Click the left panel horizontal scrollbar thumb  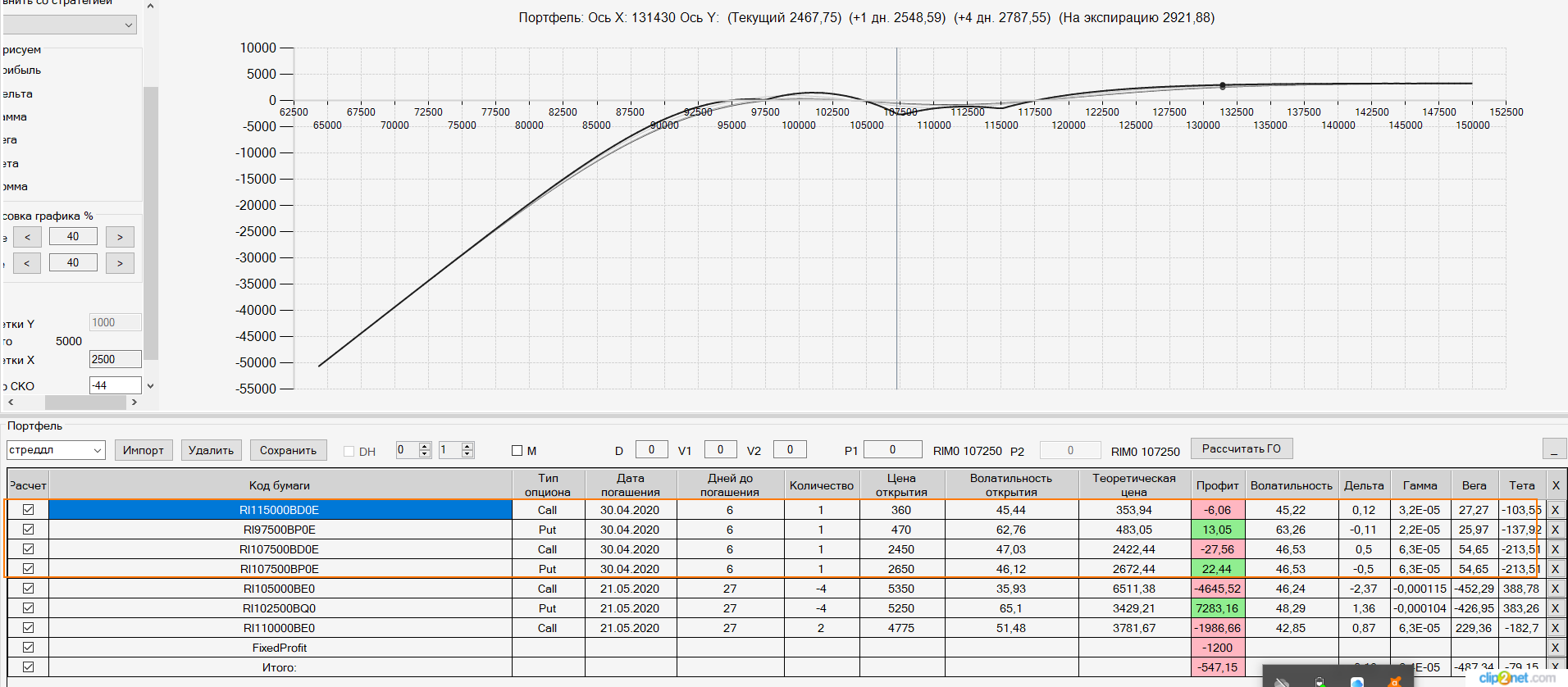pos(85,403)
